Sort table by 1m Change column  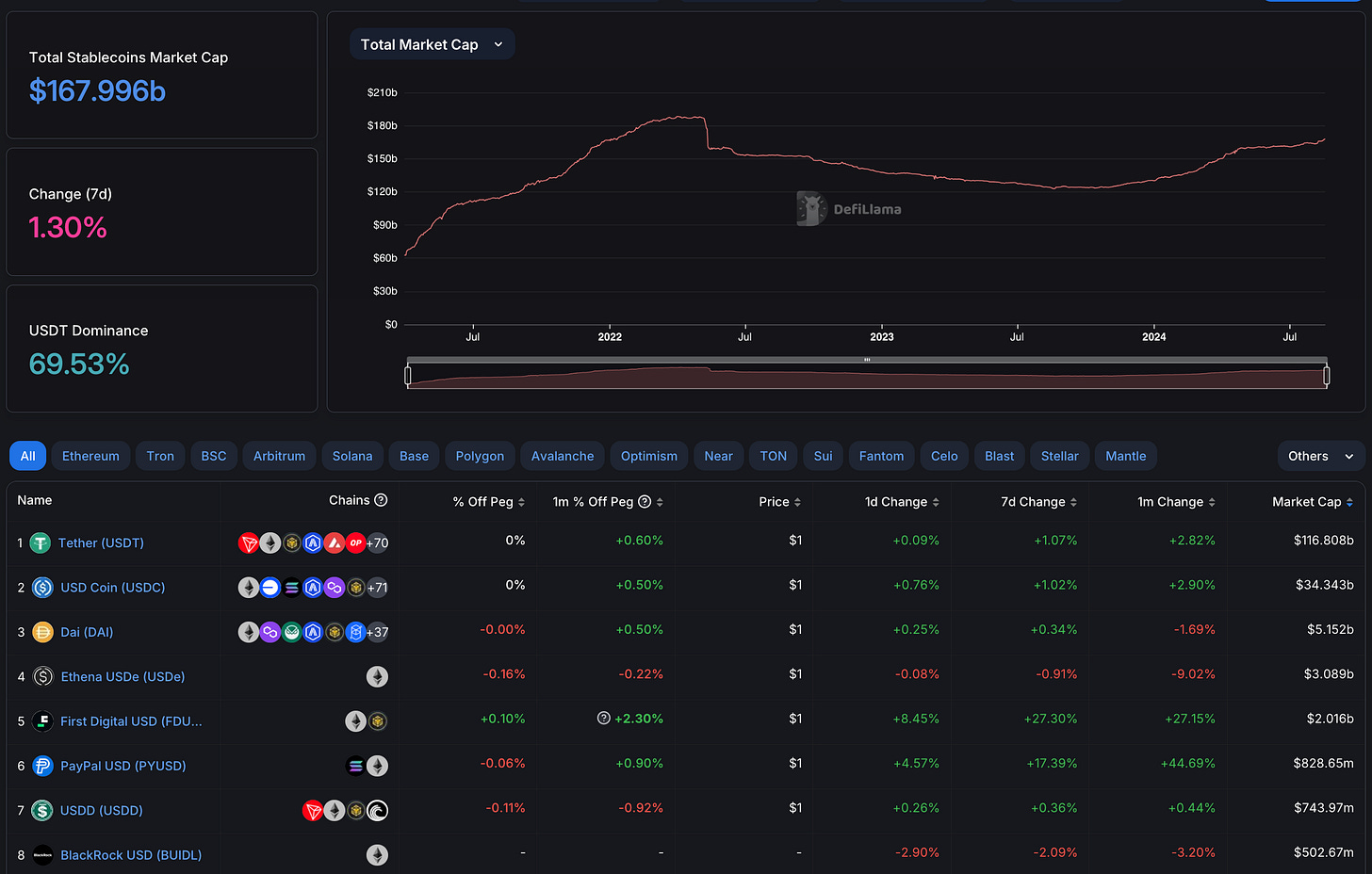click(1176, 502)
